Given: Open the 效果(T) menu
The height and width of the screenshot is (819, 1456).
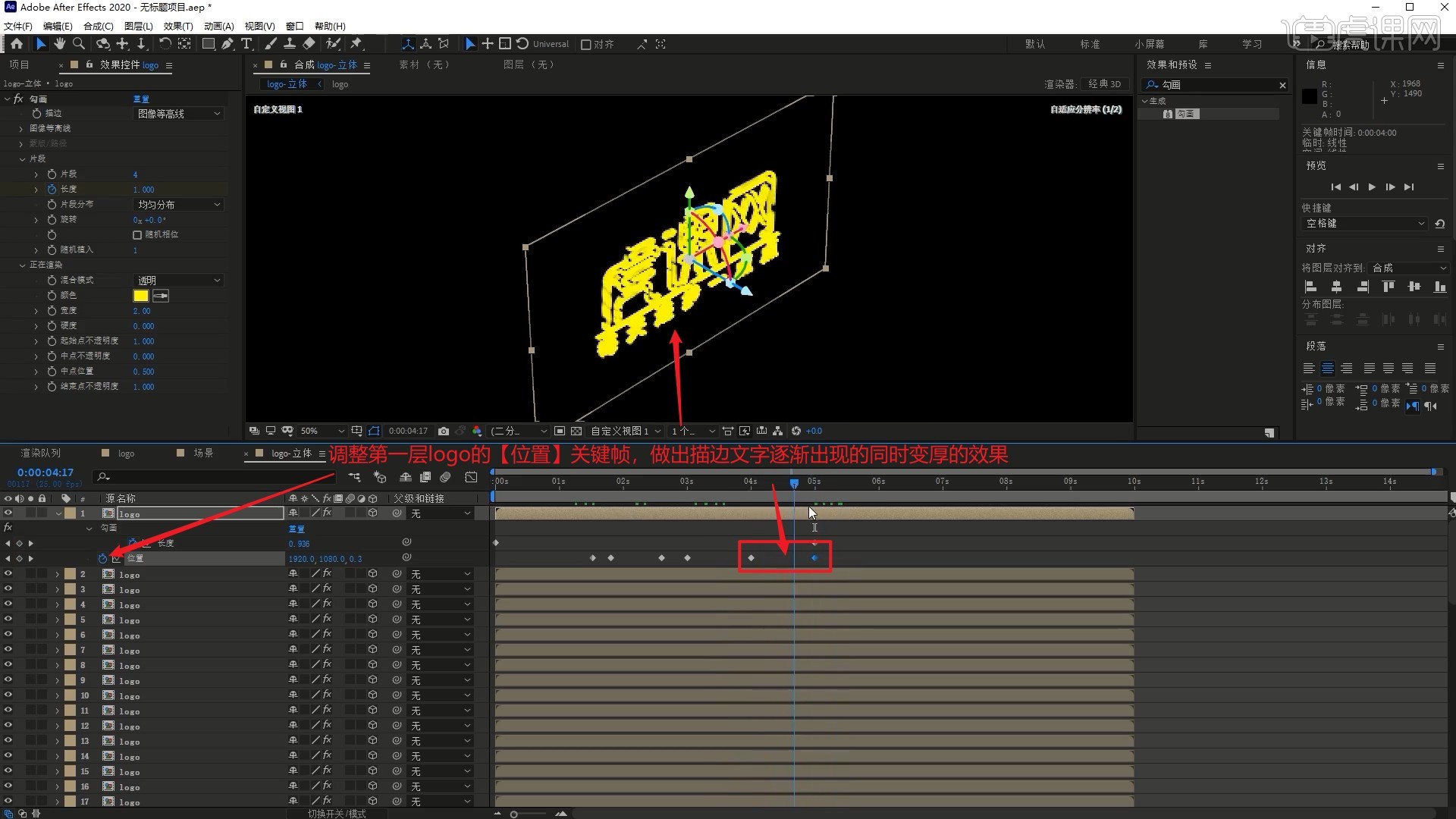Looking at the screenshot, I should click(178, 26).
